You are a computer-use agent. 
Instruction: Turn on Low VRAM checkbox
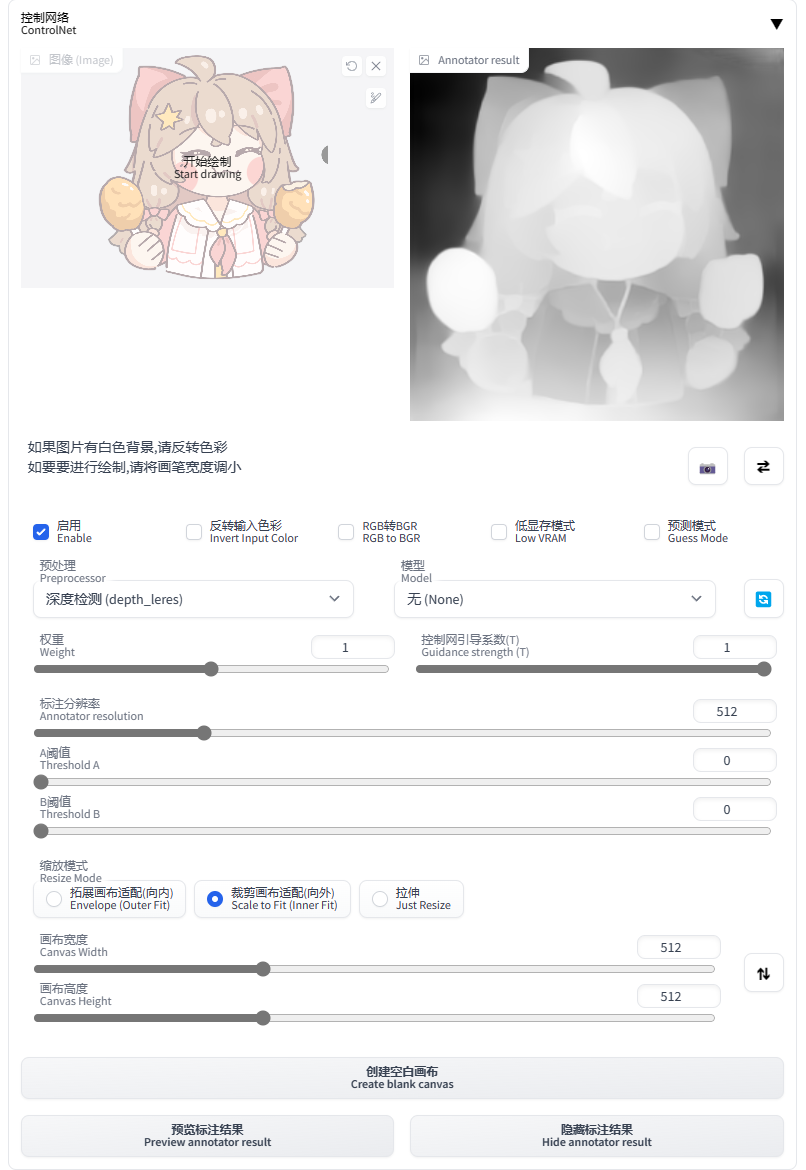pos(499,532)
